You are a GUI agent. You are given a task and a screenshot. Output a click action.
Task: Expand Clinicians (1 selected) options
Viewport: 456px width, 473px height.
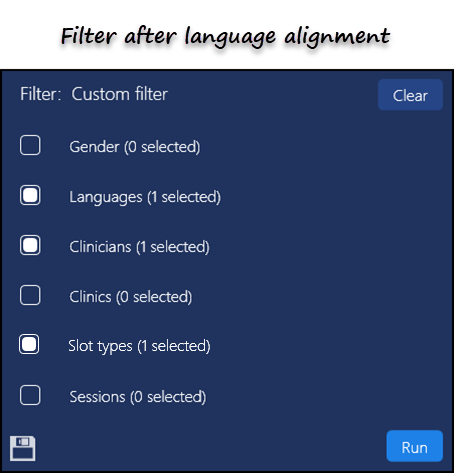tap(139, 247)
